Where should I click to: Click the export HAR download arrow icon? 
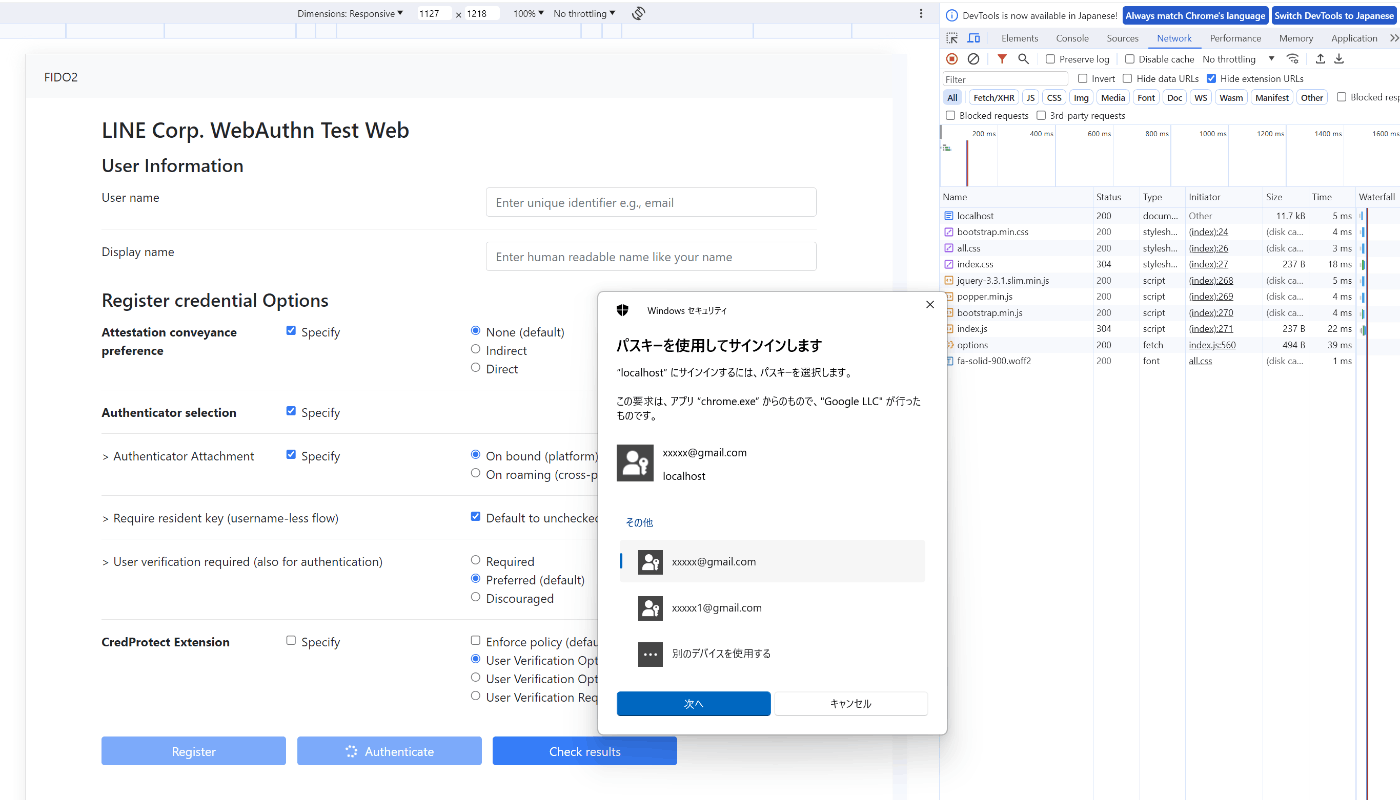click(1339, 59)
